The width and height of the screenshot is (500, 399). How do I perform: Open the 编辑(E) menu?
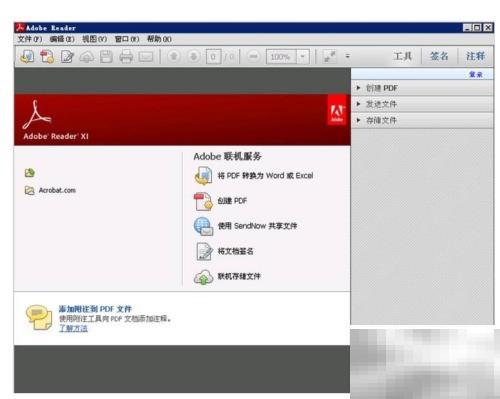coord(62,39)
